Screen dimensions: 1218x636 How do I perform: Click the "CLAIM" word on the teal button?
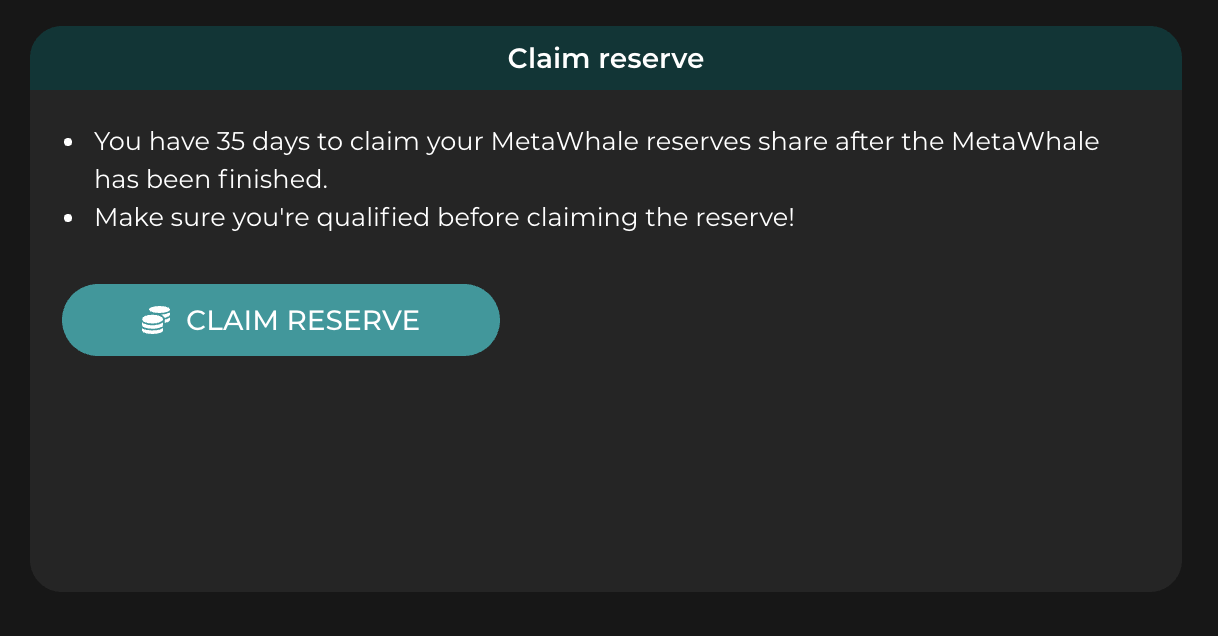coord(232,320)
